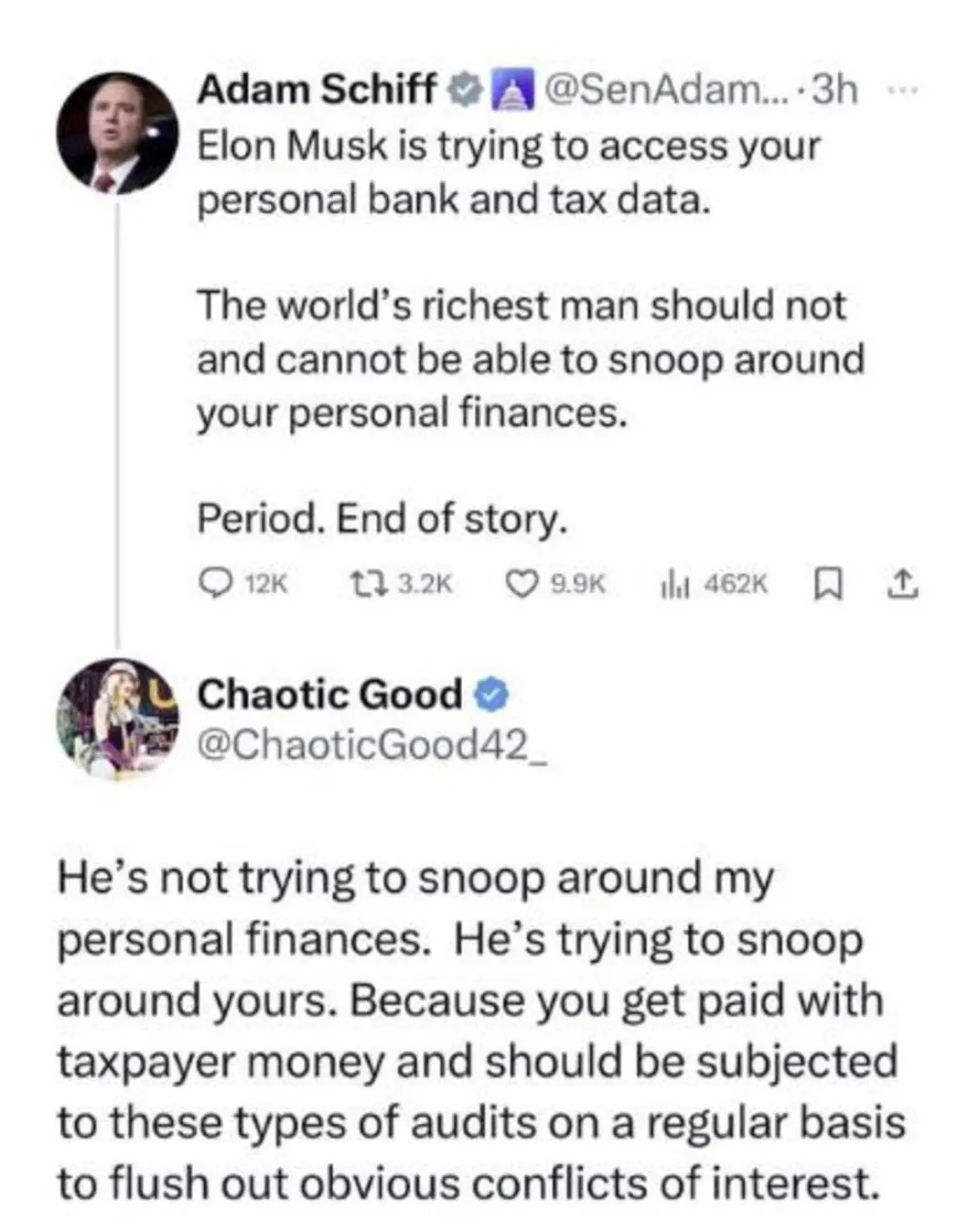The image size is (979, 1232).
Task: Click the "Period. End of story." line
Action: 382,519
